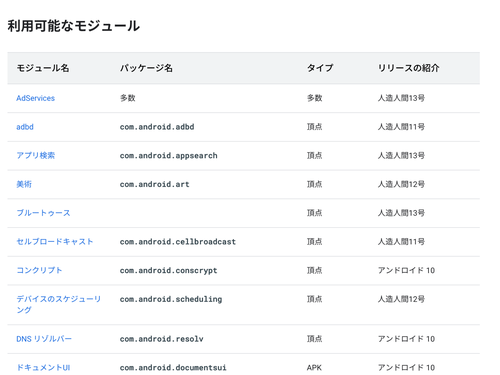Select the com.android.appsearch package name

point(169,155)
